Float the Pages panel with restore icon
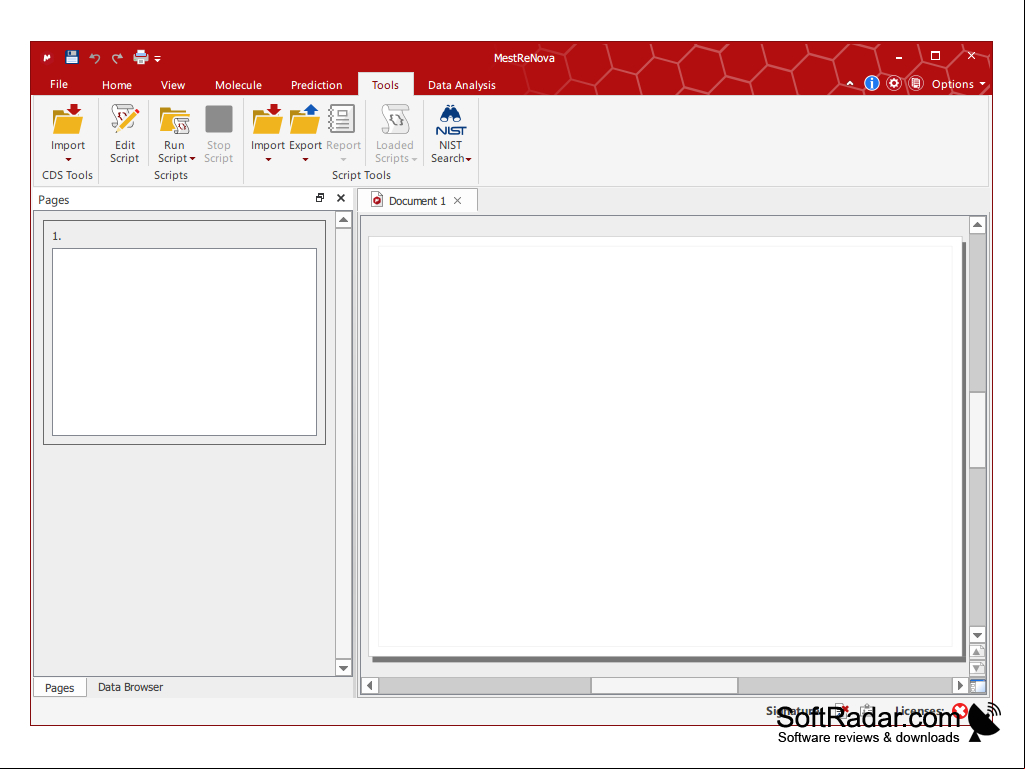 (x=320, y=198)
